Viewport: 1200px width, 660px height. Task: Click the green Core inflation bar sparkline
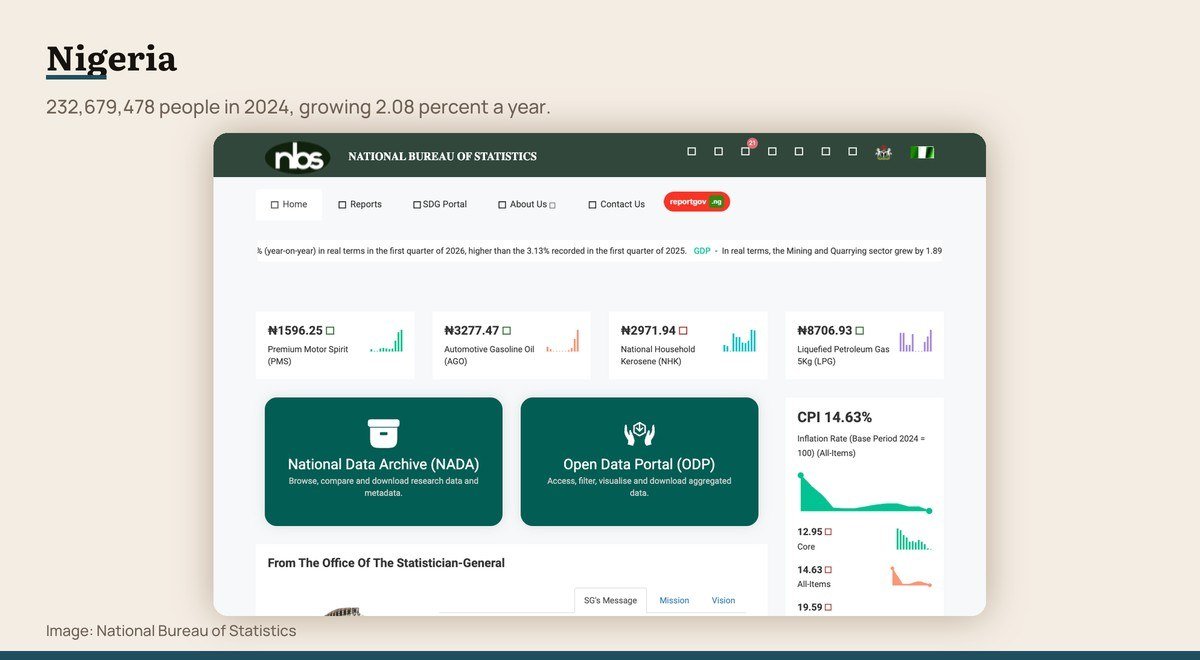913,540
